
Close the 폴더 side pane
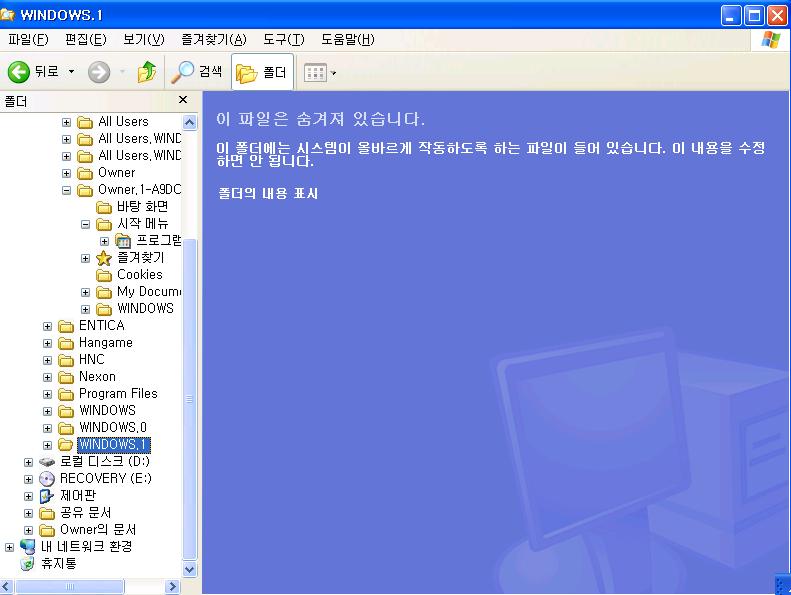click(183, 100)
